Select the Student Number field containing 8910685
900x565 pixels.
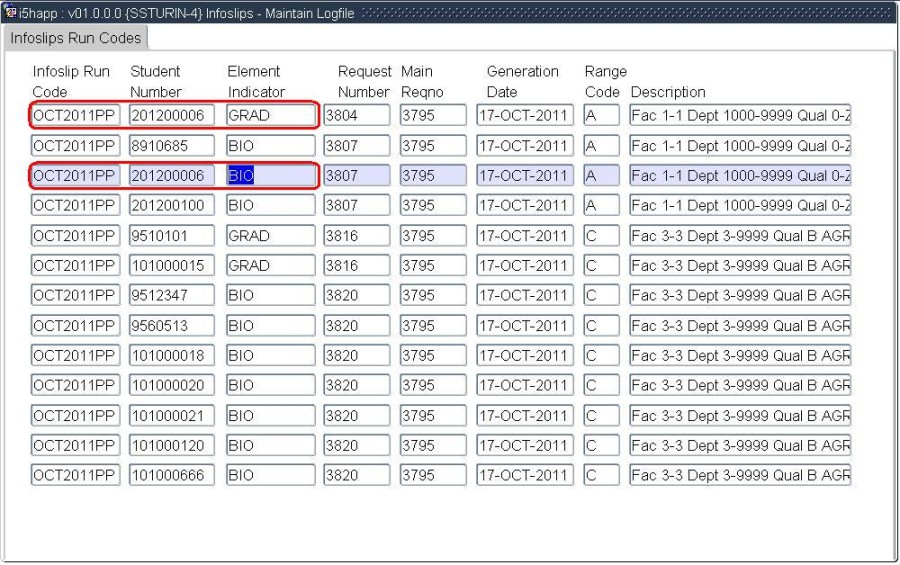[171, 146]
